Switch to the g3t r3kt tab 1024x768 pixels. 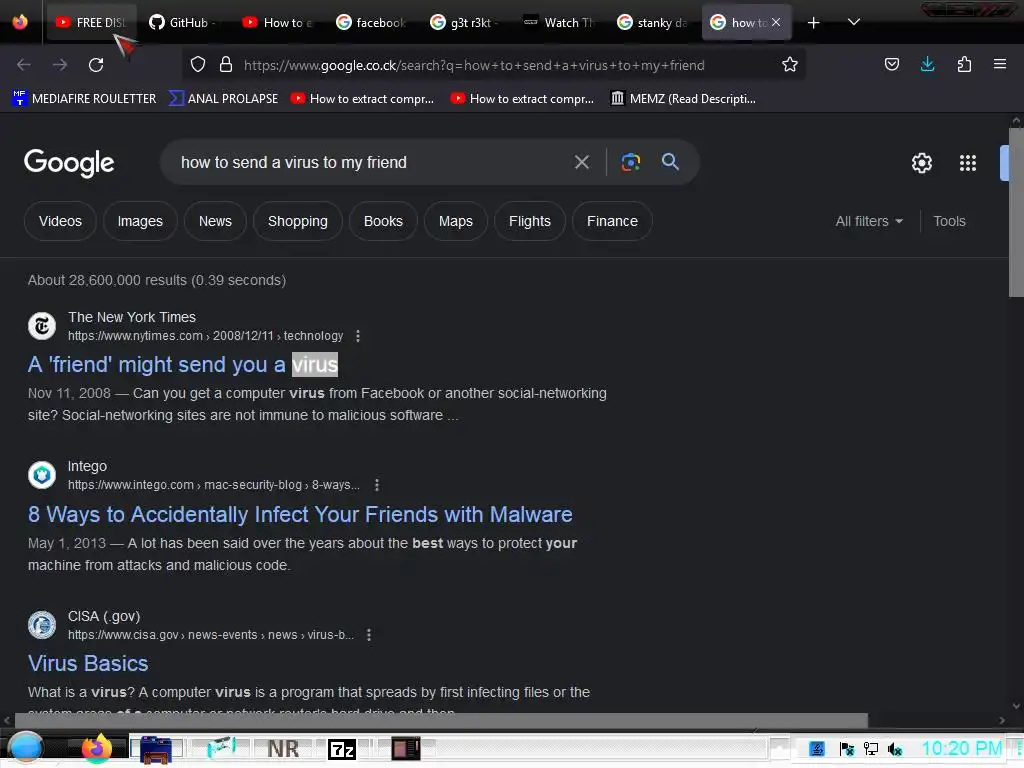tap(466, 23)
